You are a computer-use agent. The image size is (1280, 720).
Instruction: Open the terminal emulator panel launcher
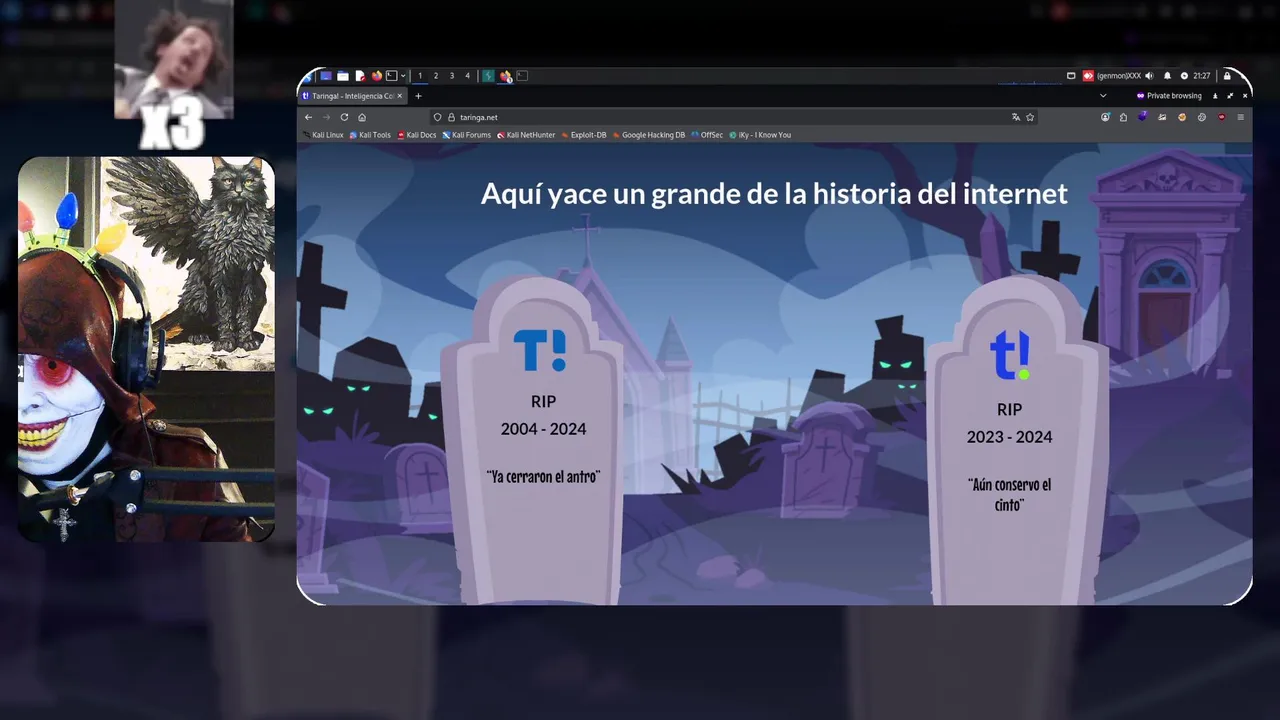(392, 76)
